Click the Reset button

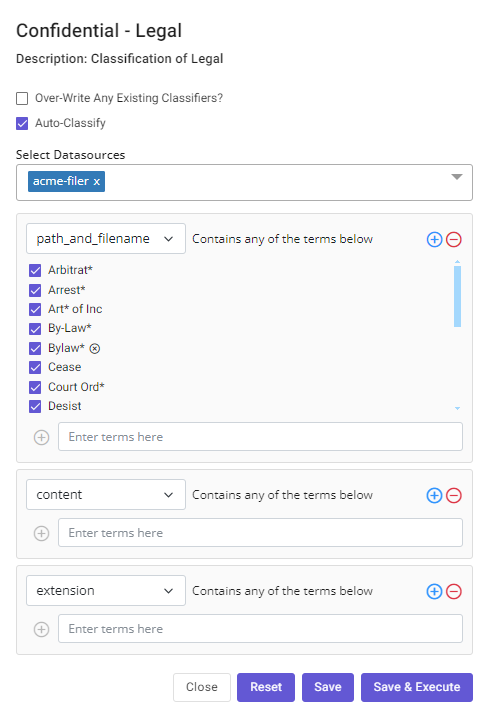tap(266, 687)
